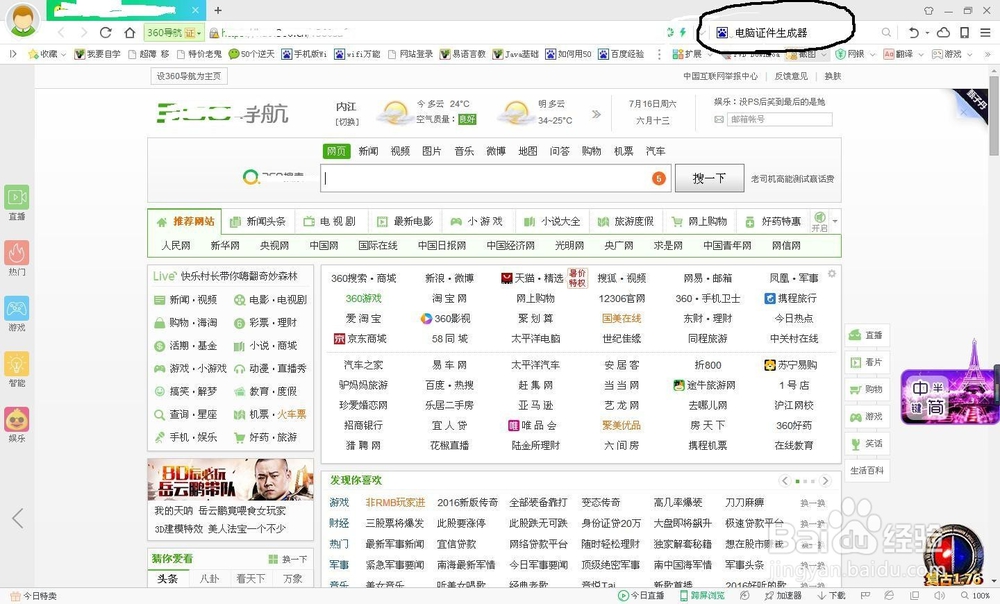
Task: Open 今日特卖 in status bar
Action: 34,596
